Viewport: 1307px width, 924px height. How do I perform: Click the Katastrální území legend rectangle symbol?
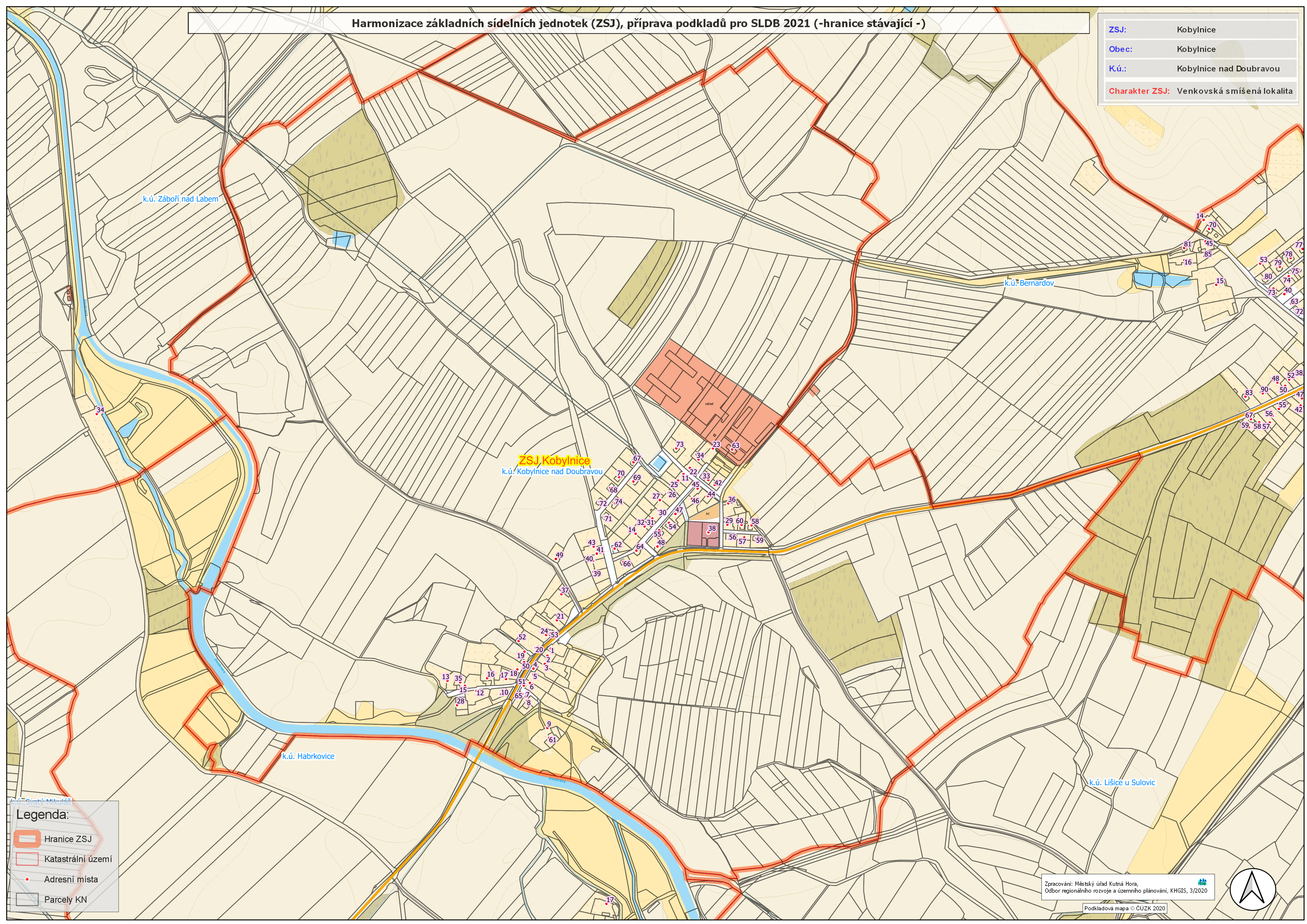coord(27,859)
